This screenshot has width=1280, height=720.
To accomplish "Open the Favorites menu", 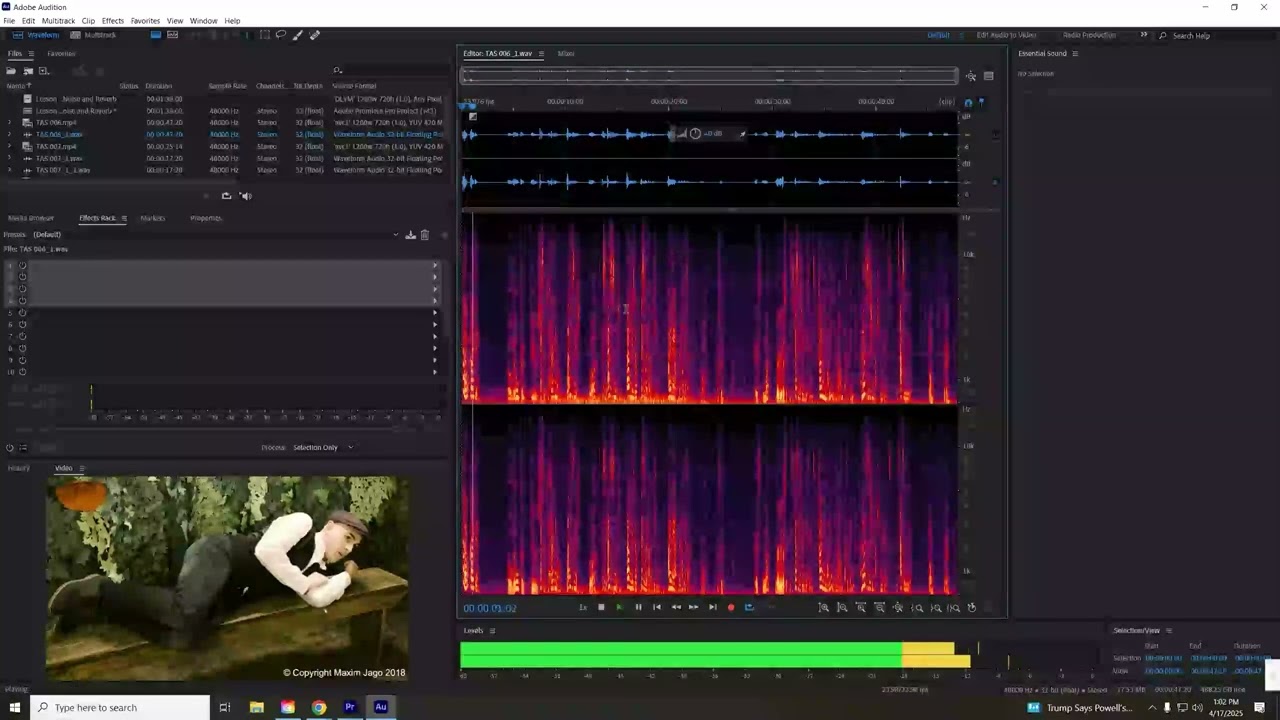I will point(145,21).
